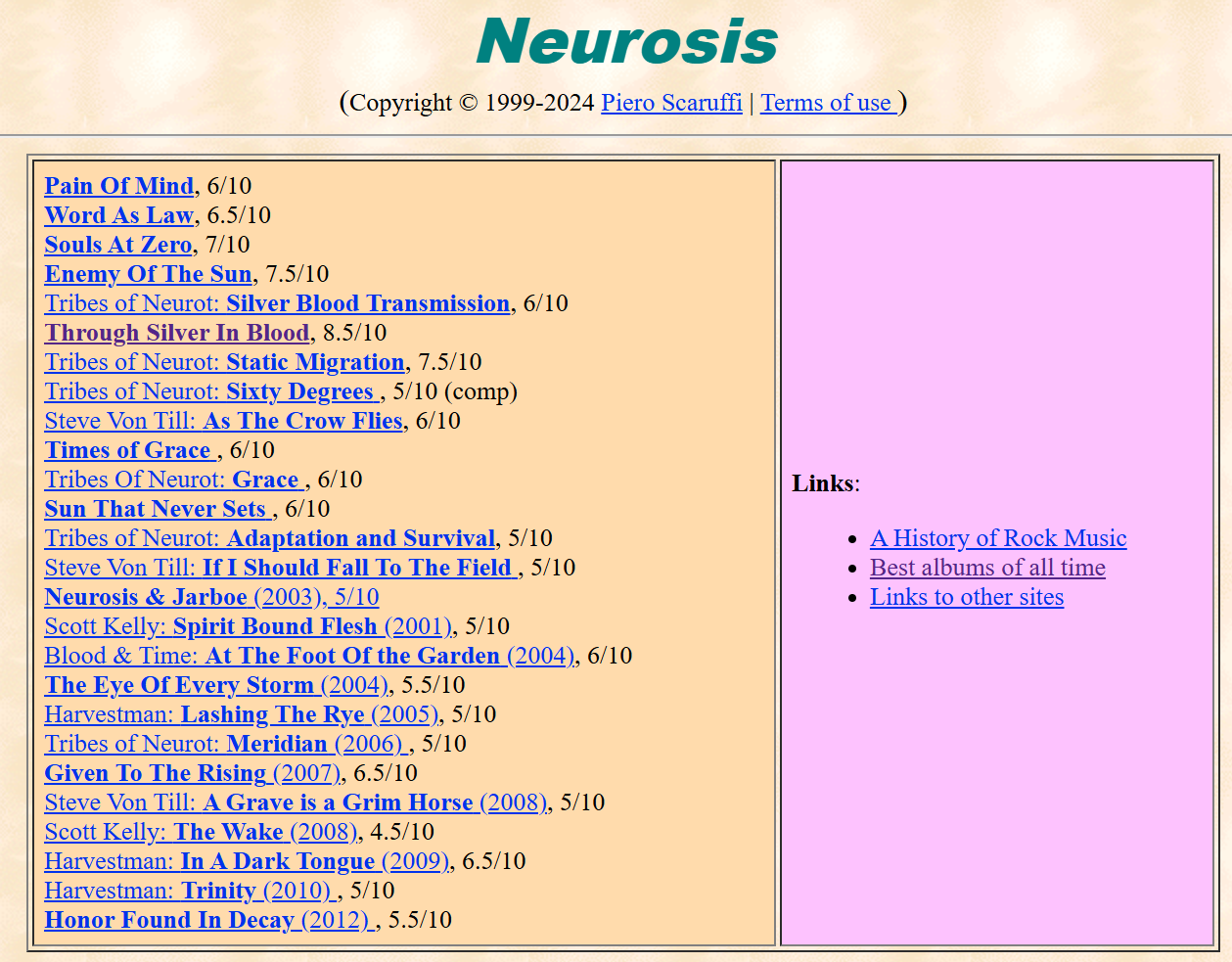Open the Pain Of Mind album link
Viewport: 1232px width, 962px height.
[x=119, y=186]
